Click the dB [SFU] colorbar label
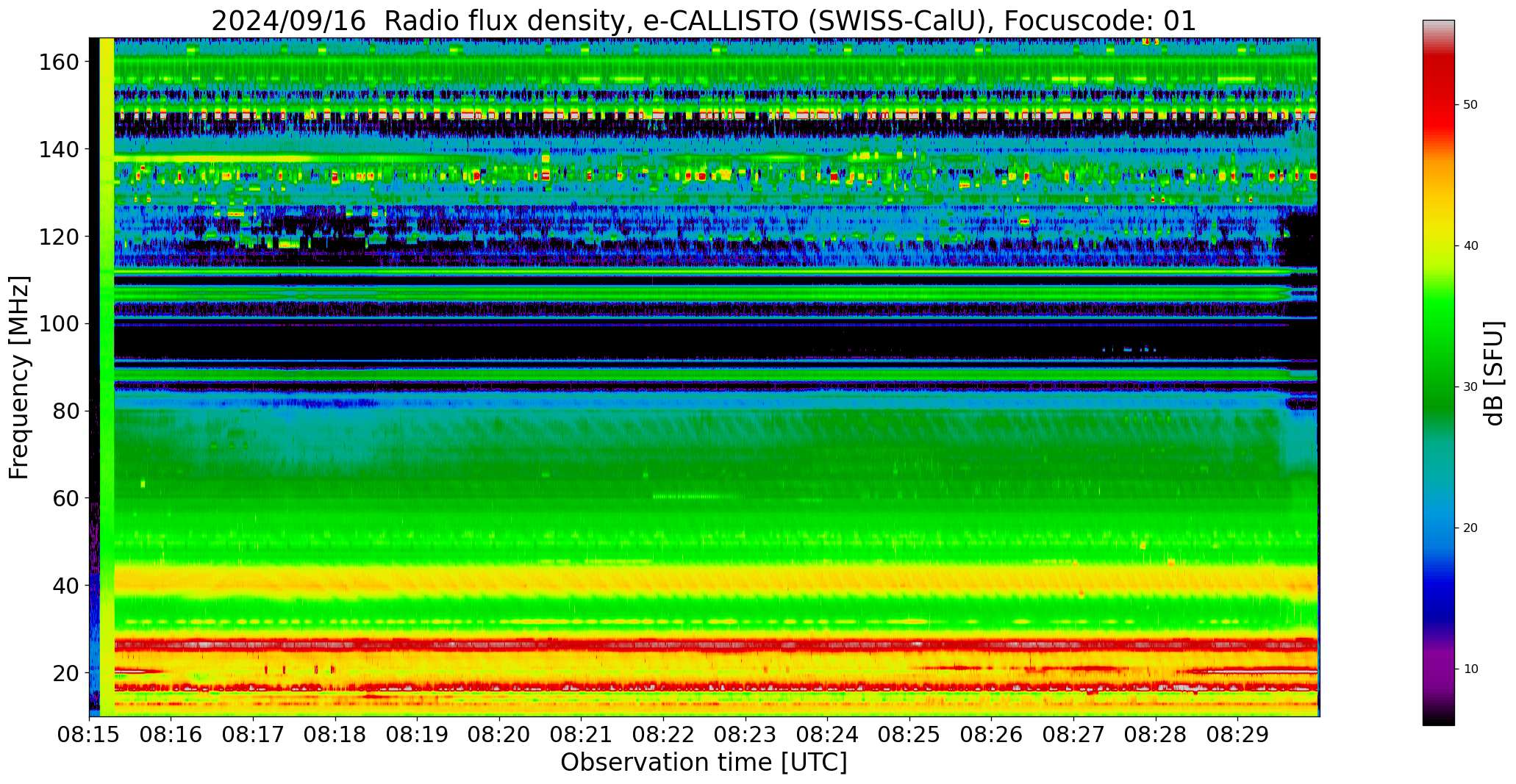The height and width of the screenshot is (784, 1516). point(1493,373)
